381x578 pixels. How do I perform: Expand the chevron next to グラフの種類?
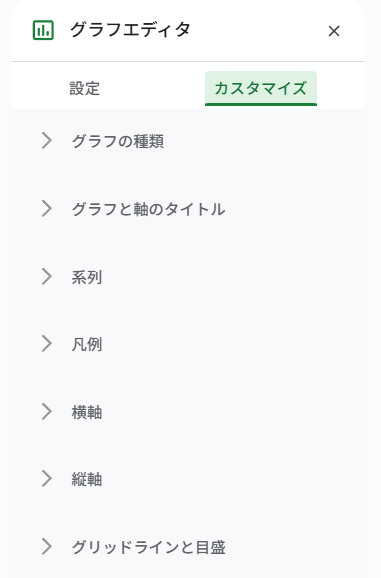(x=46, y=140)
